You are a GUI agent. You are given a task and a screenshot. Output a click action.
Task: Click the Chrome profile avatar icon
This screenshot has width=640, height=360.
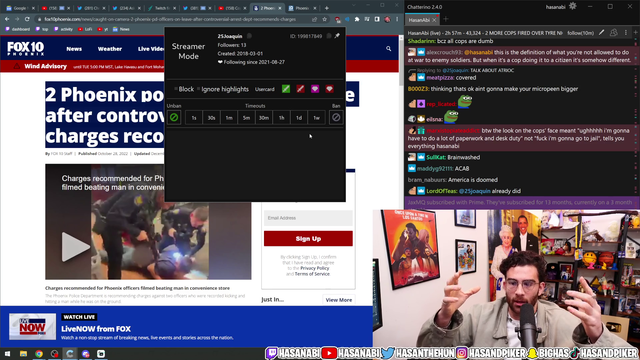(387, 19)
